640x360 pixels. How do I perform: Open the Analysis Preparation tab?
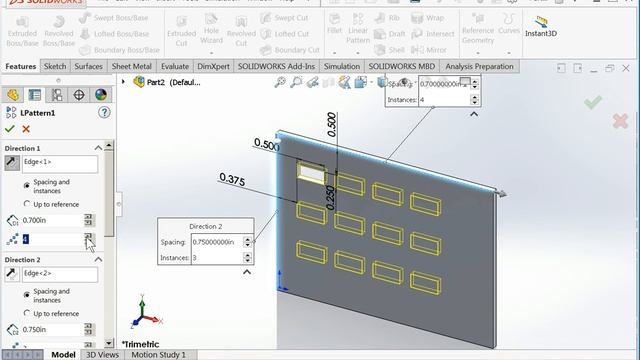479,66
